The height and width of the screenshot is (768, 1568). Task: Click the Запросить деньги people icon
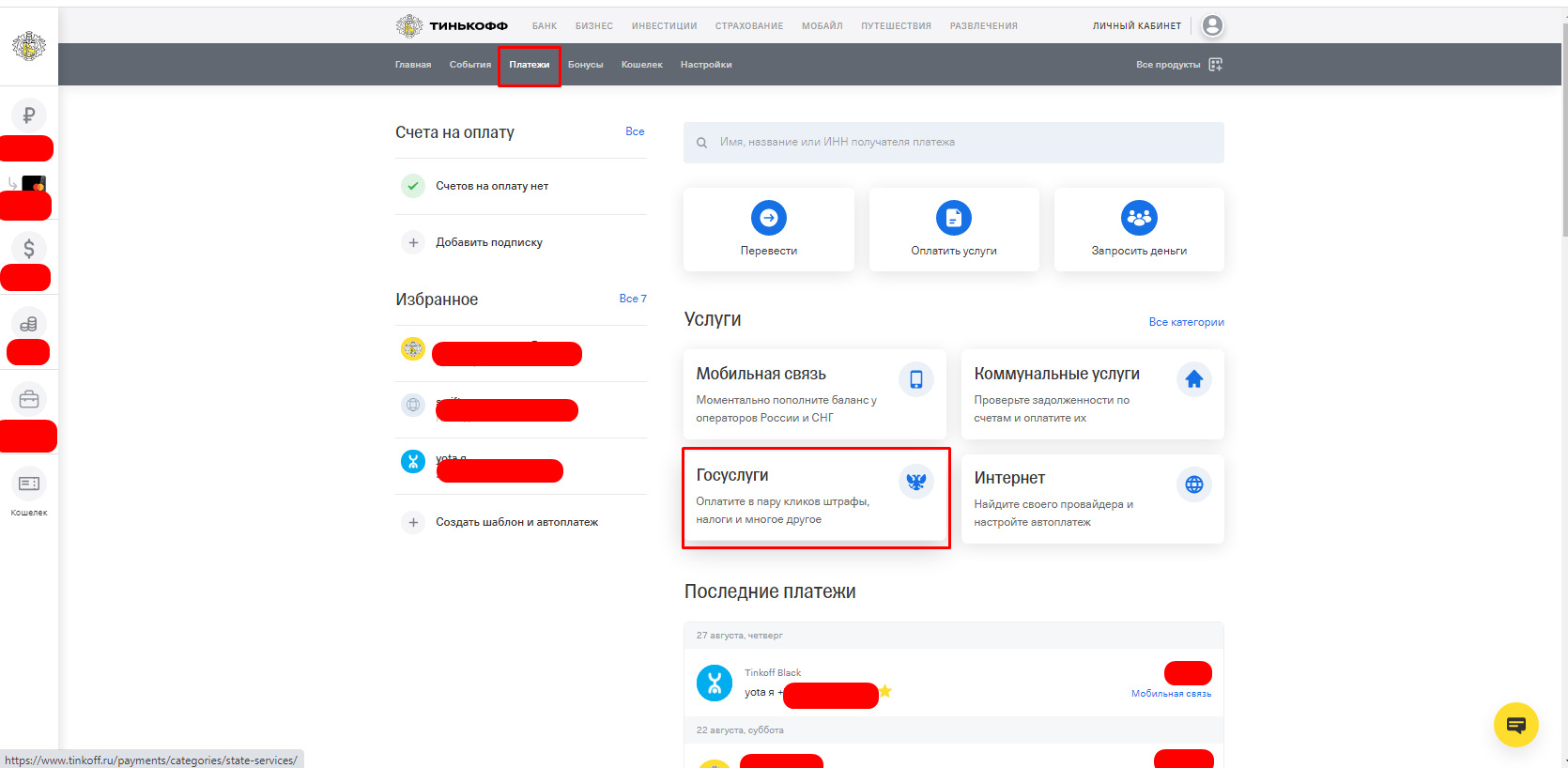1139,218
